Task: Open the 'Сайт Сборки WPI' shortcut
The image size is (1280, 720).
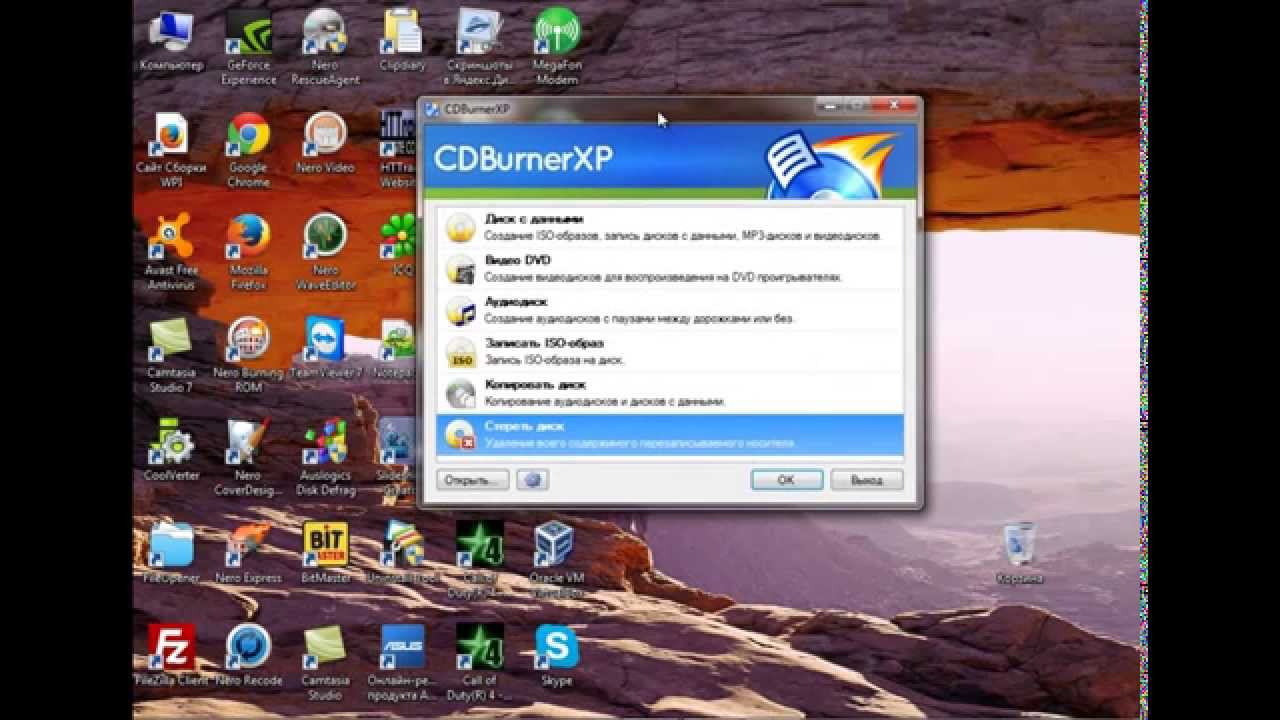Action: 171,150
